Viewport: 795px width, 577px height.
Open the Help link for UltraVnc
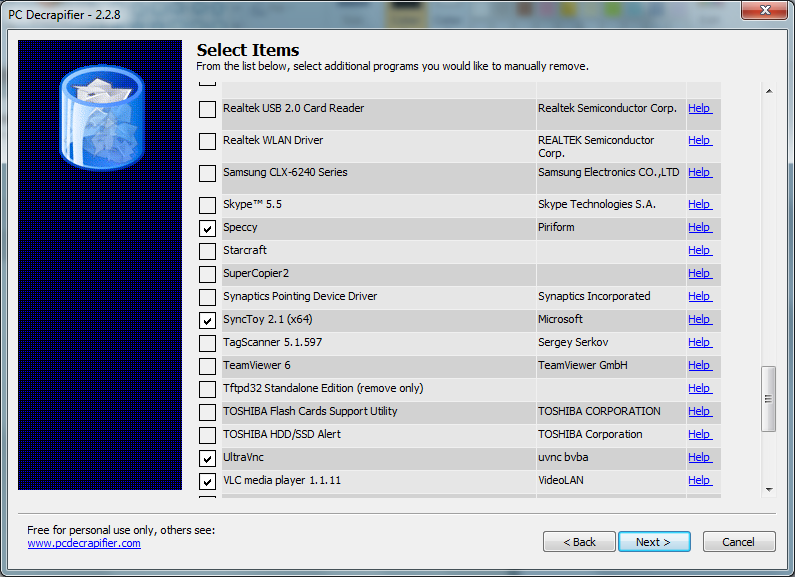pos(700,457)
